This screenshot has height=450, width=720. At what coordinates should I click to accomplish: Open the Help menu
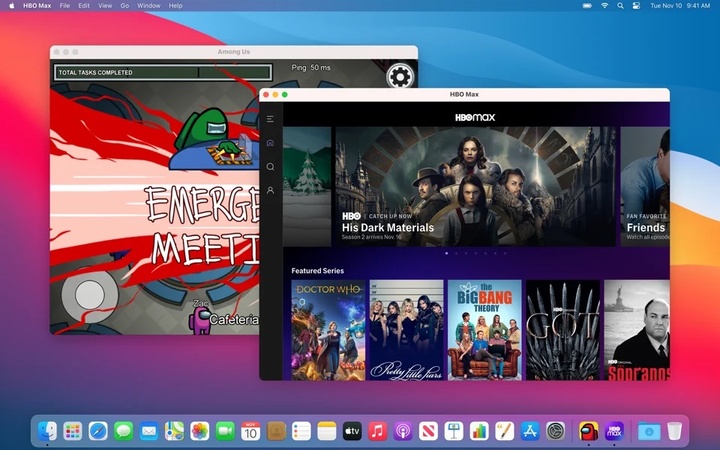coord(175,6)
